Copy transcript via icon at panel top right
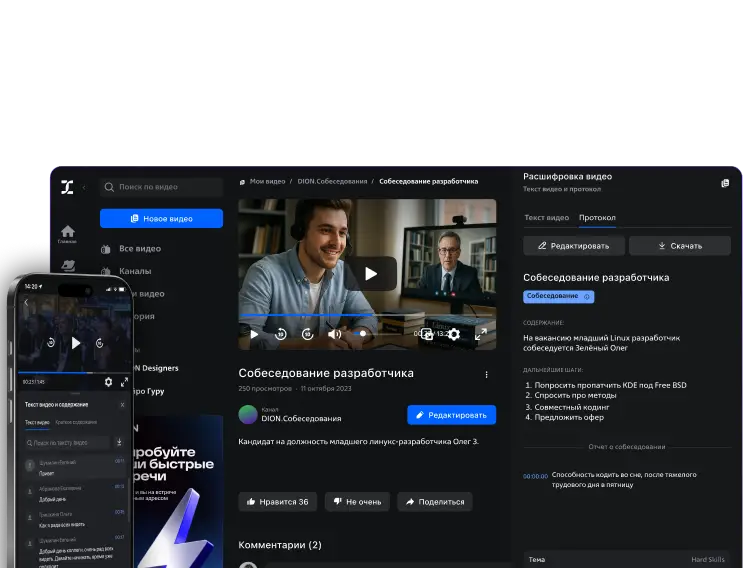 click(725, 183)
